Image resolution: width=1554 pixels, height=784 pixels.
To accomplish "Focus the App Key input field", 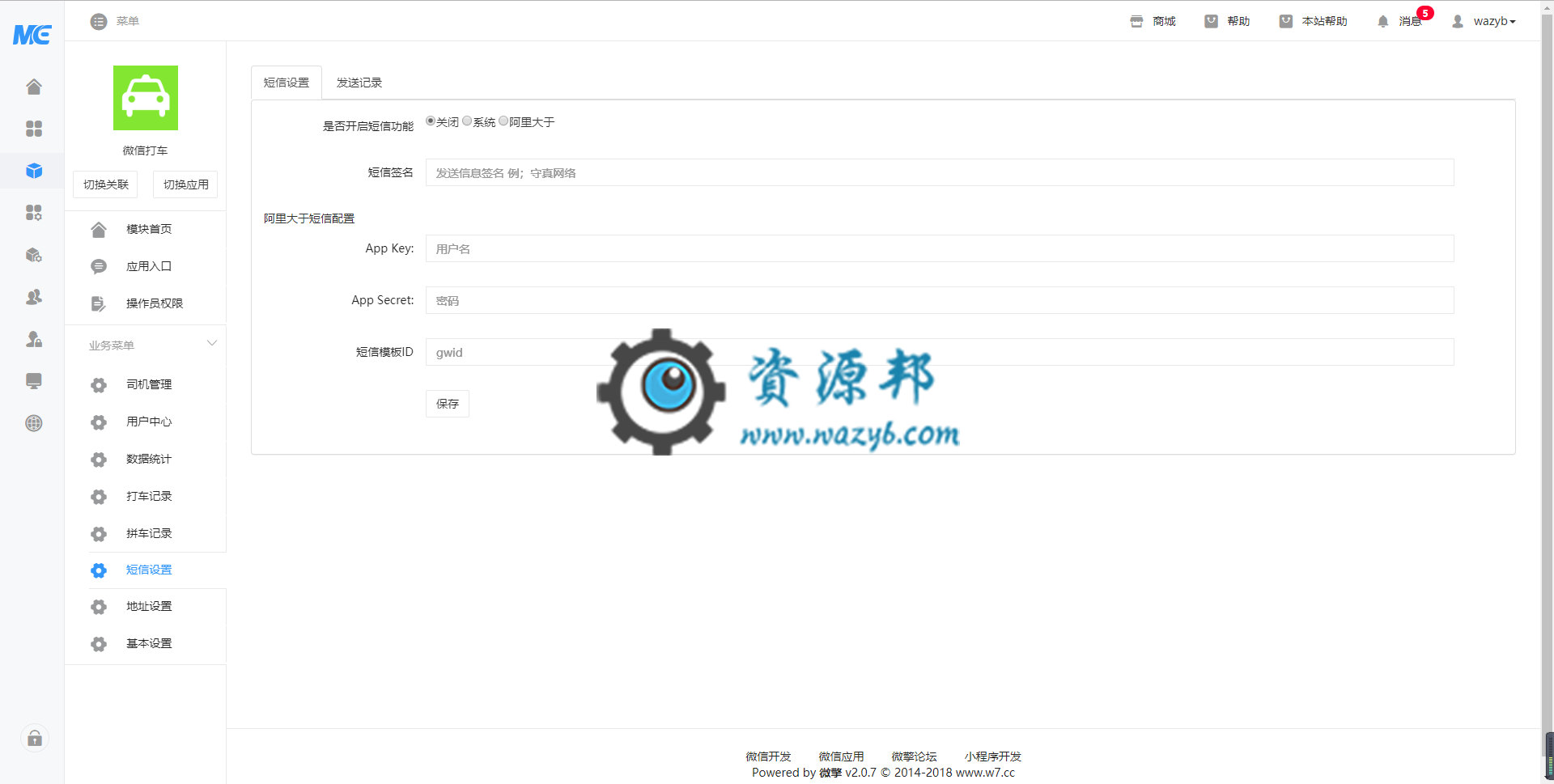I will coord(940,248).
